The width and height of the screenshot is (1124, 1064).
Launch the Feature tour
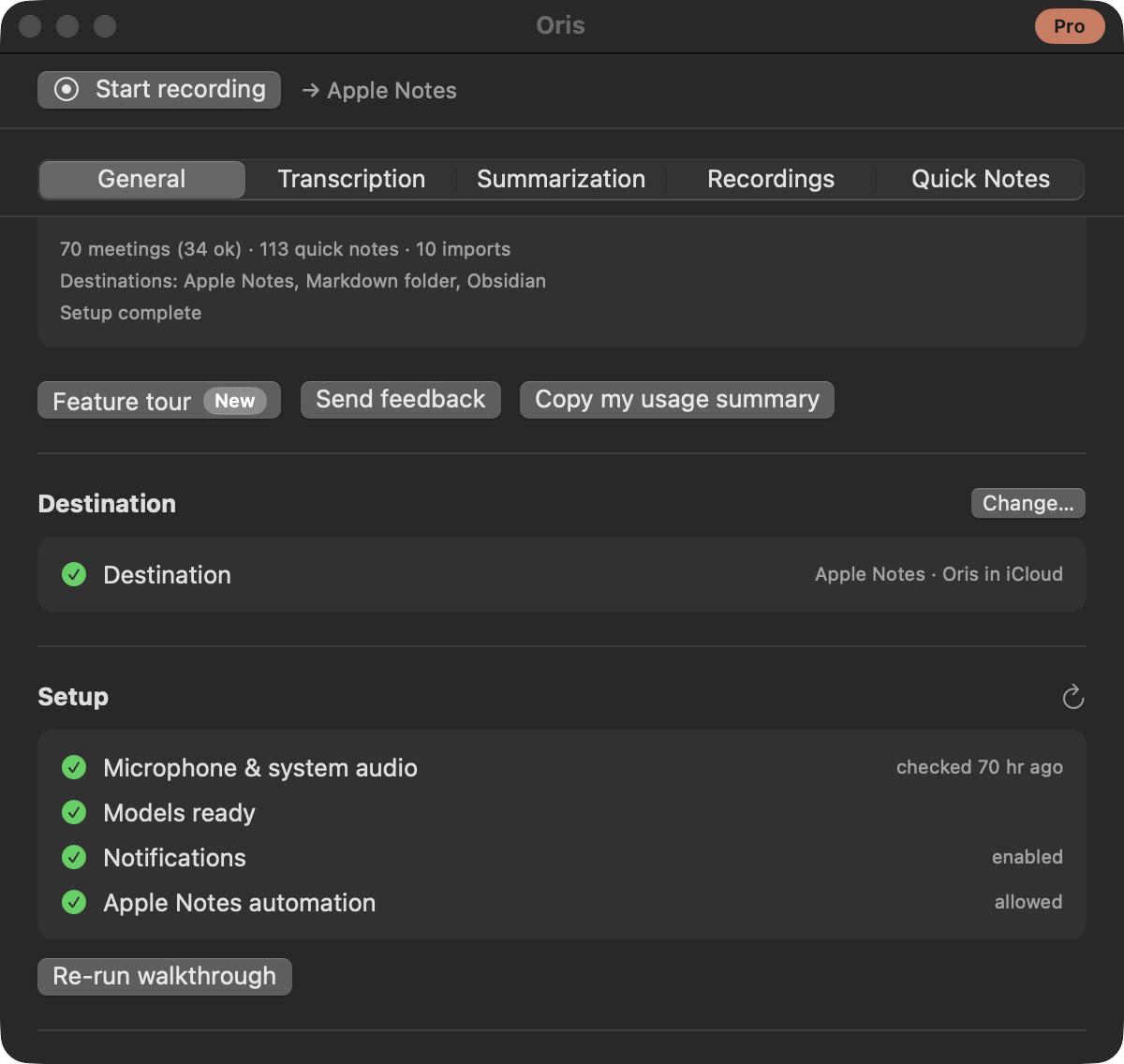pyautogui.click(x=159, y=401)
